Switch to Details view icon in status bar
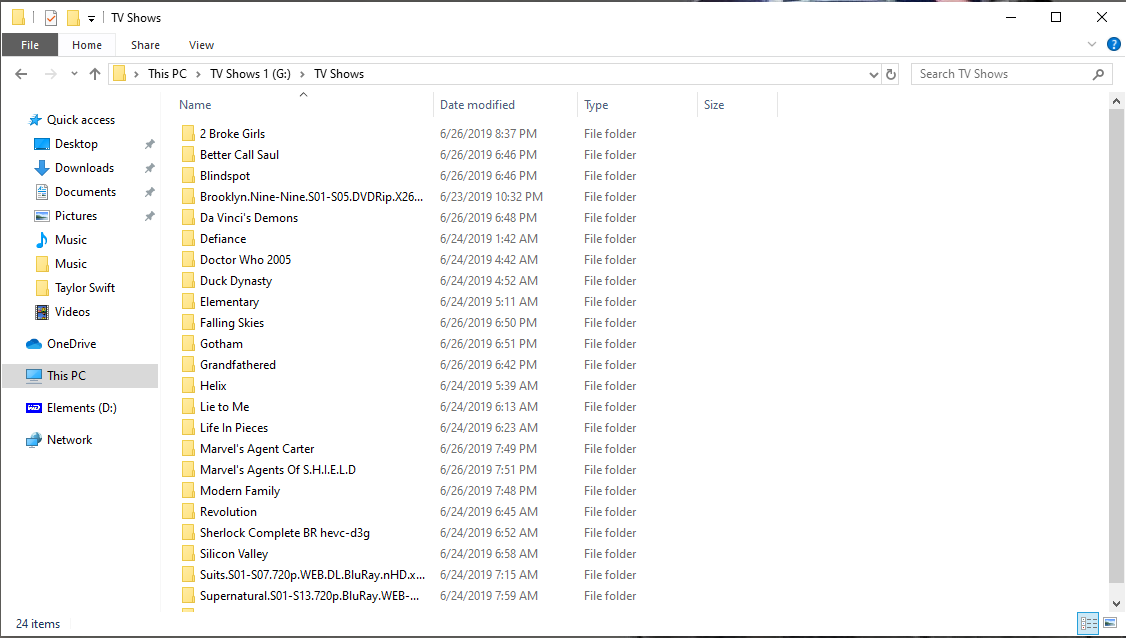The width and height of the screenshot is (1126, 638). tap(1089, 624)
